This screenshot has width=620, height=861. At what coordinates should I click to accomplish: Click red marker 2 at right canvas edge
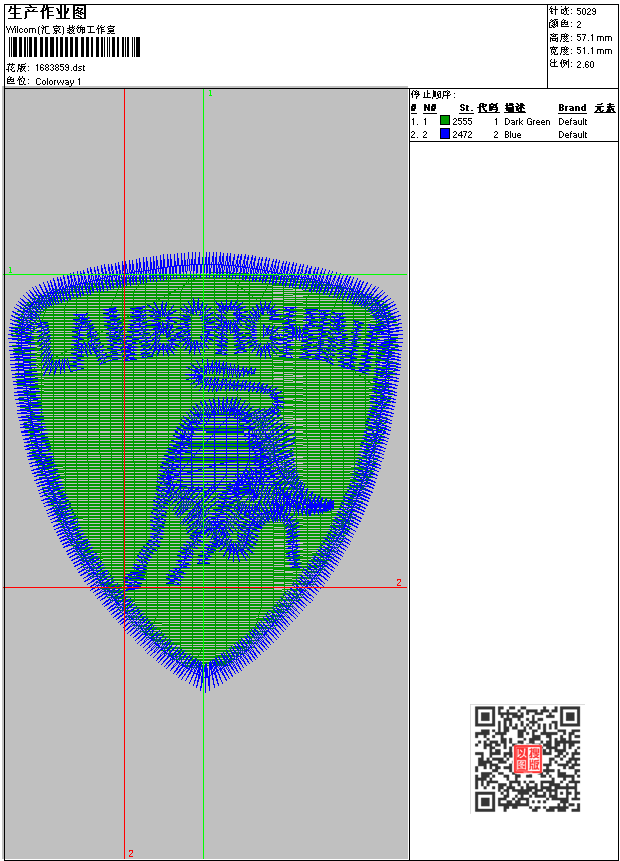pyautogui.click(x=399, y=583)
